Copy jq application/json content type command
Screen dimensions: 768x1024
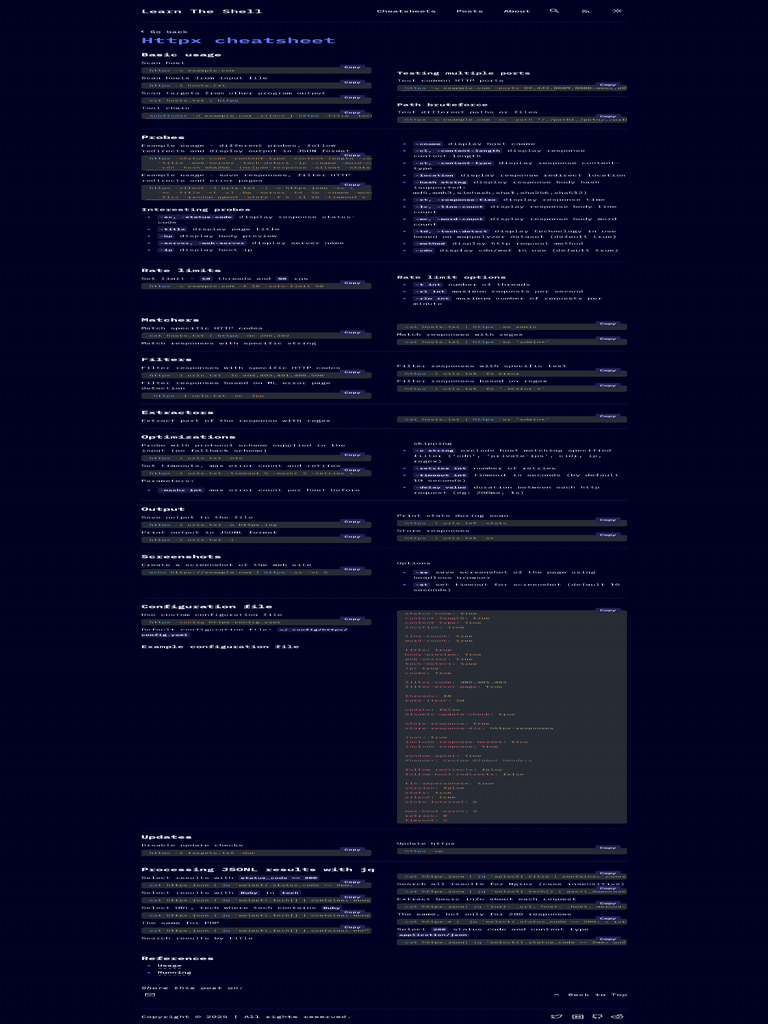607,938
